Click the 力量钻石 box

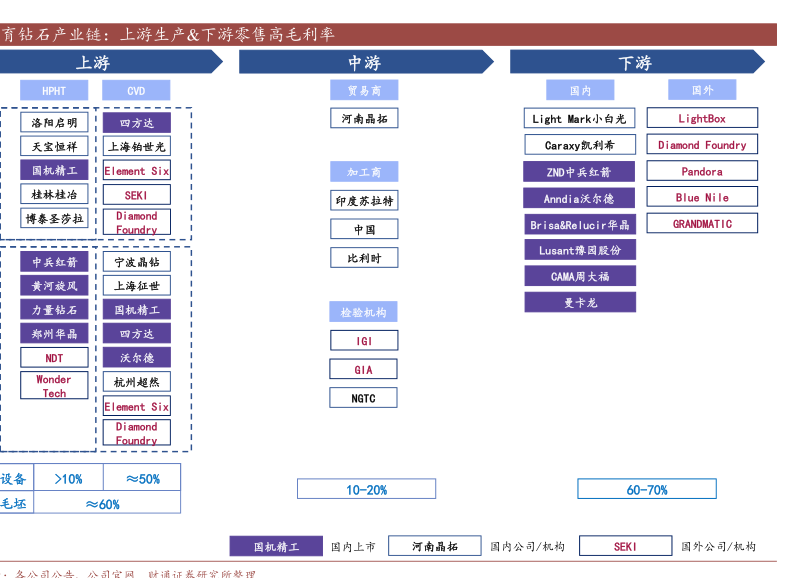54,310
